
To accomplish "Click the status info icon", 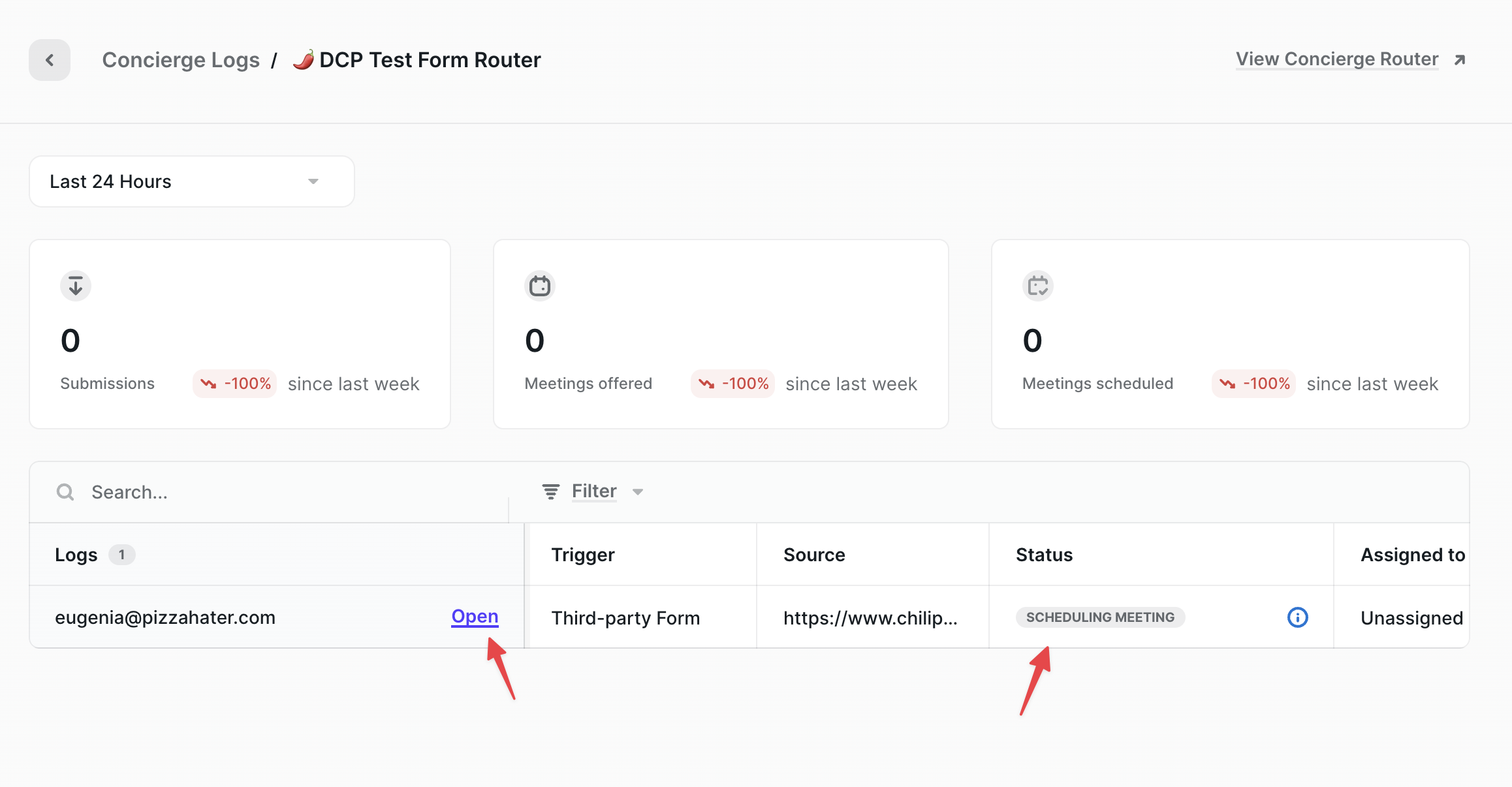I will [x=1297, y=617].
